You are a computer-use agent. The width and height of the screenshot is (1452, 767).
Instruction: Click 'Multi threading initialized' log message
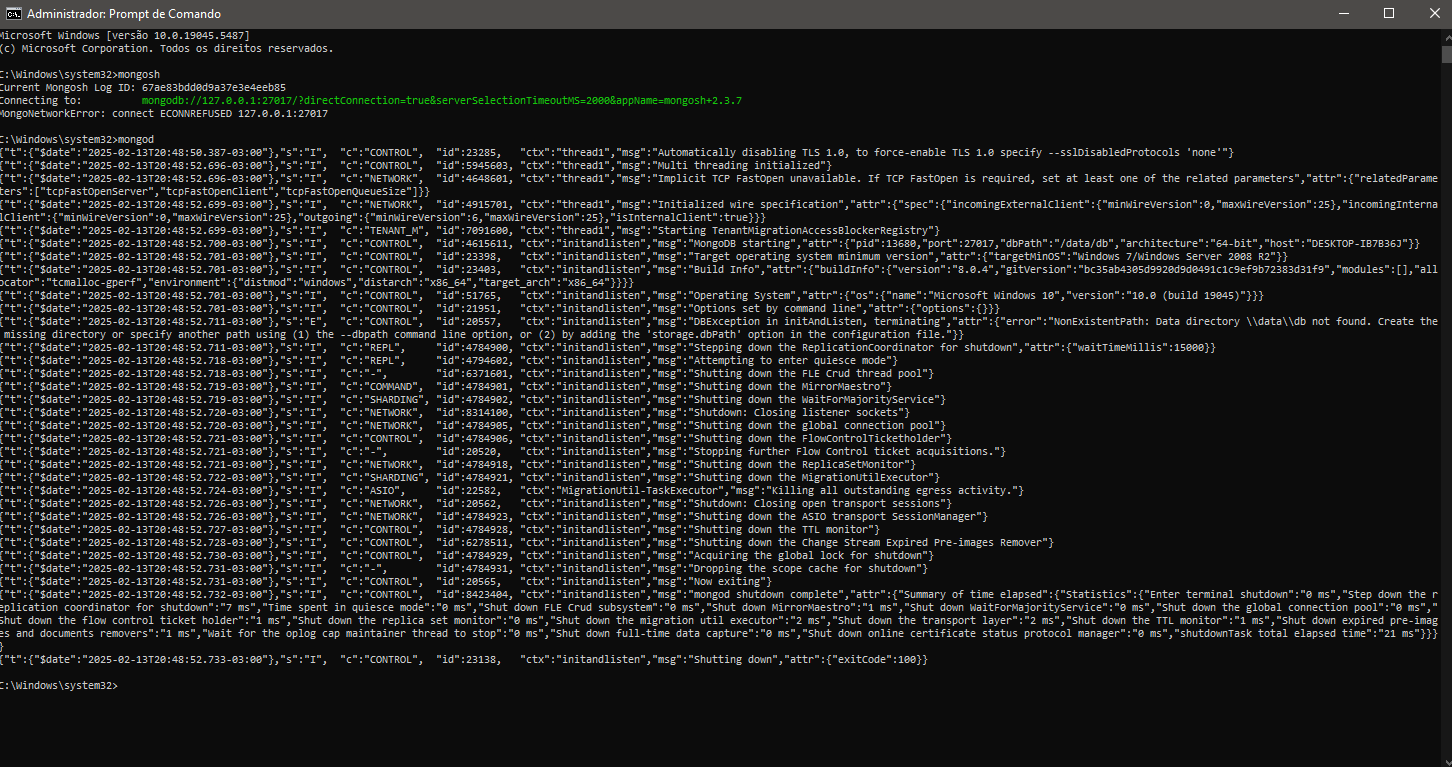click(x=739, y=166)
